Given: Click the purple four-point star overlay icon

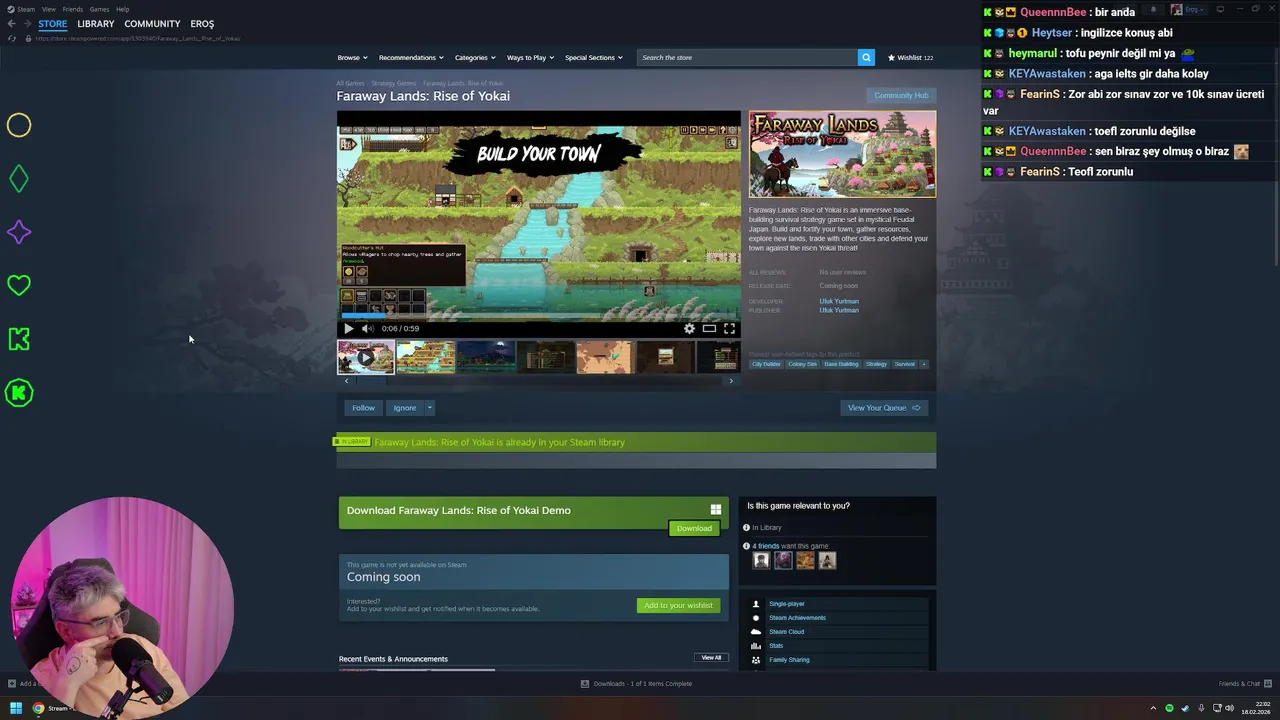Looking at the screenshot, I should pos(19,232).
